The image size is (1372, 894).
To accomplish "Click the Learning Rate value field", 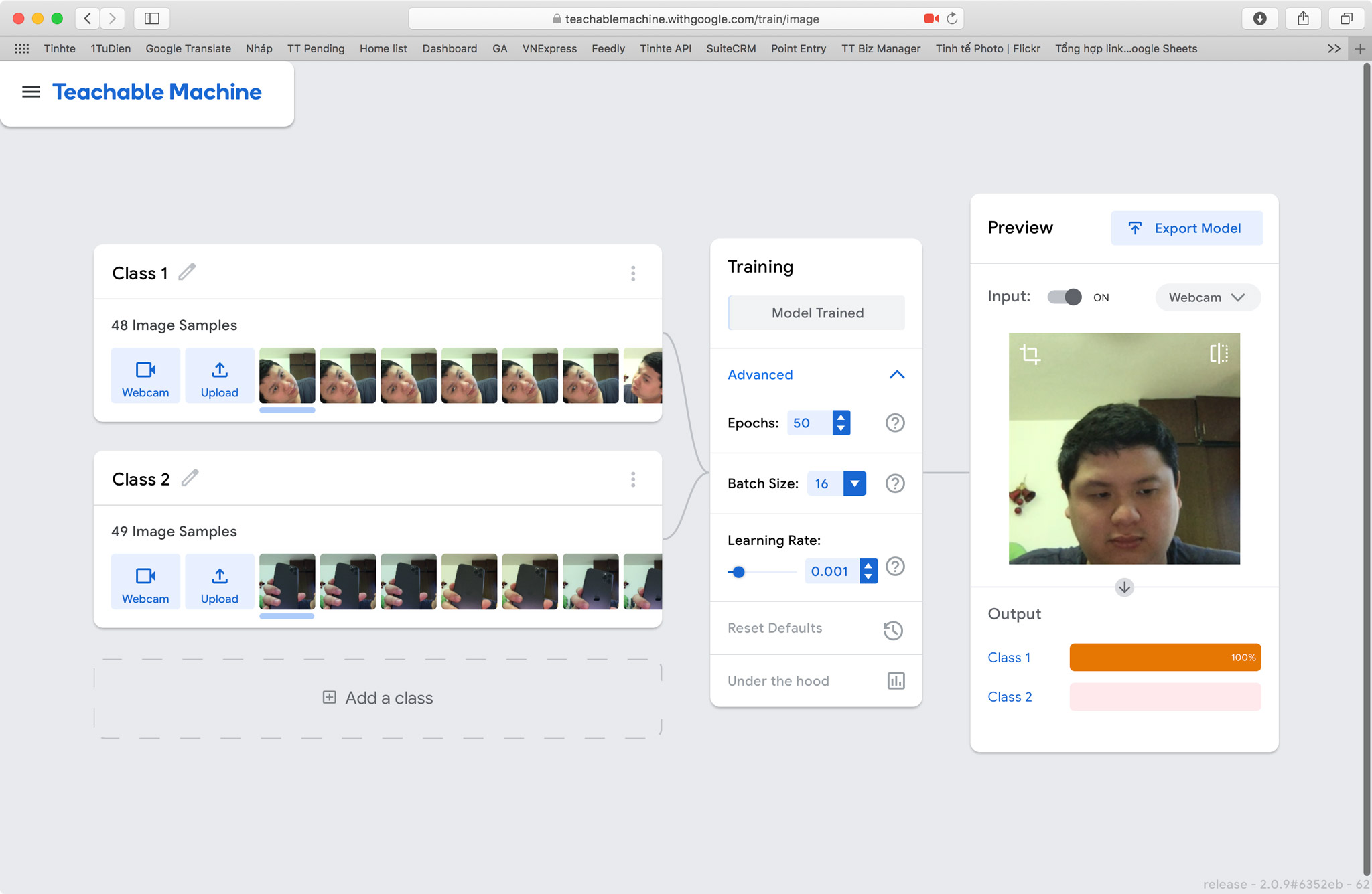I will (831, 571).
